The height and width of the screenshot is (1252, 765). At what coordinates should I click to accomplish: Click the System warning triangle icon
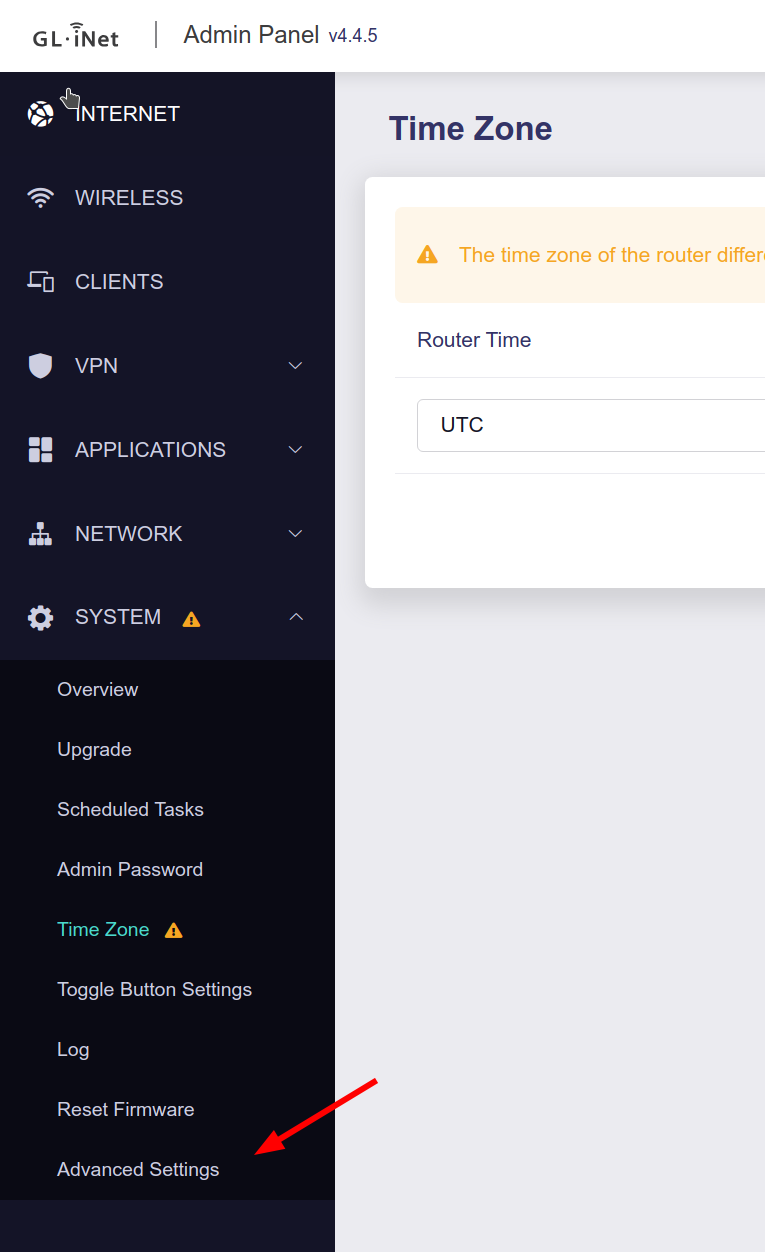pyautogui.click(x=191, y=619)
